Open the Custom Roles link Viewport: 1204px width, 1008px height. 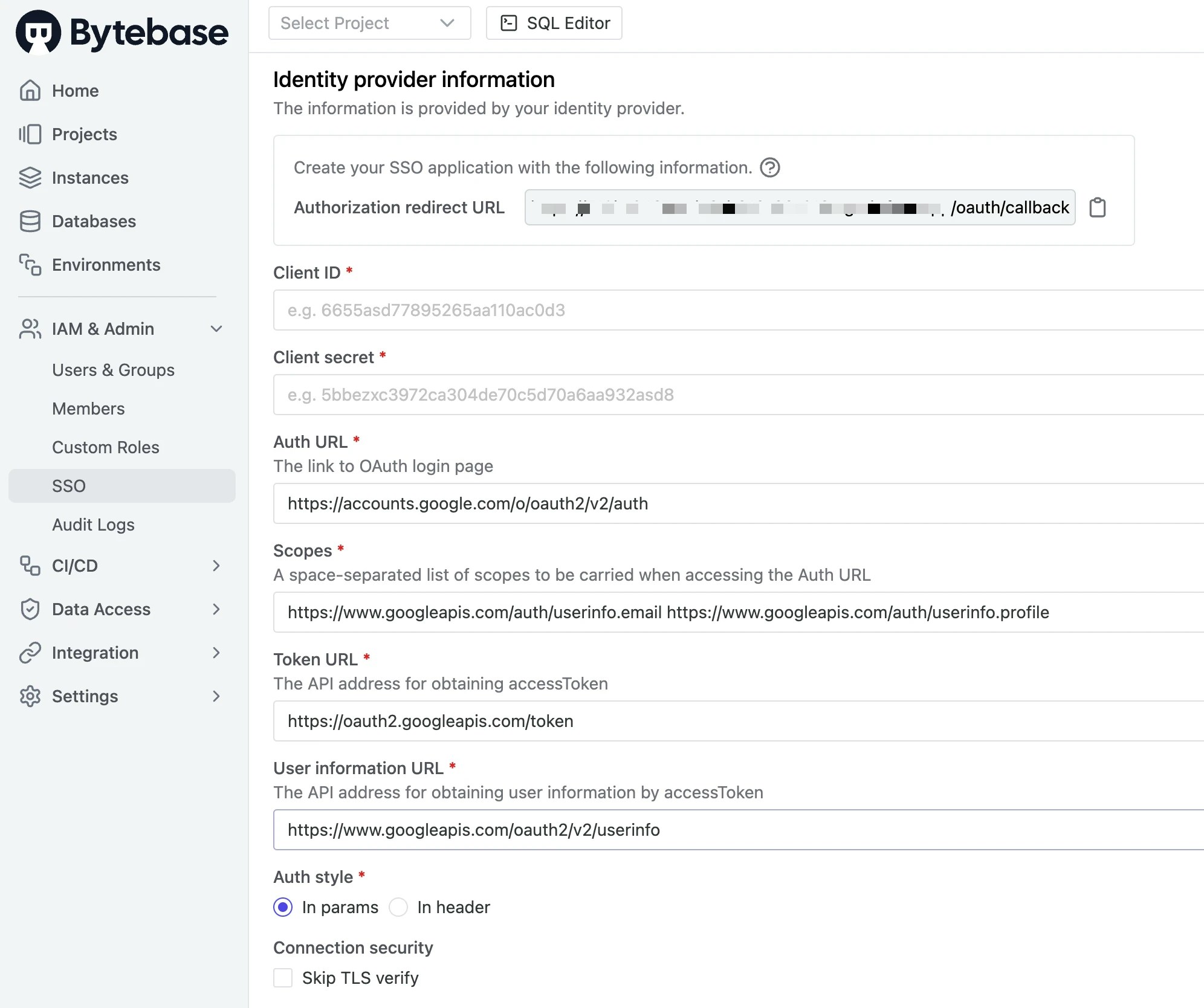coord(106,447)
